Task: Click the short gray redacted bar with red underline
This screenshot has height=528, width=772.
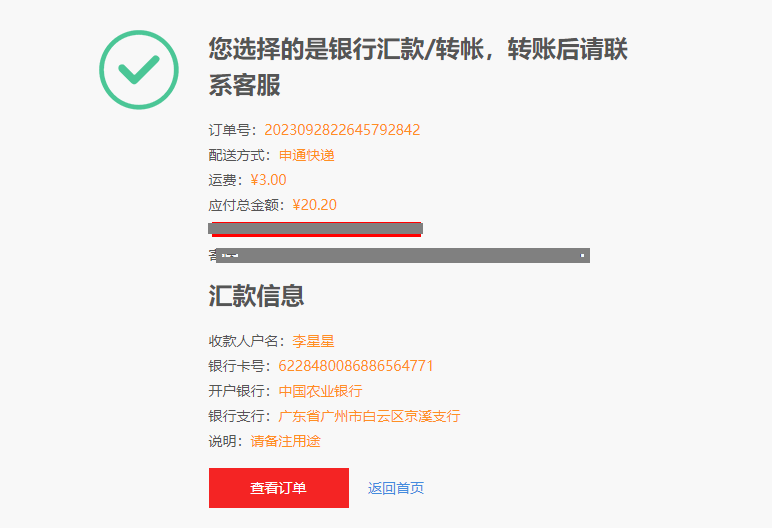Action: [315, 229]
